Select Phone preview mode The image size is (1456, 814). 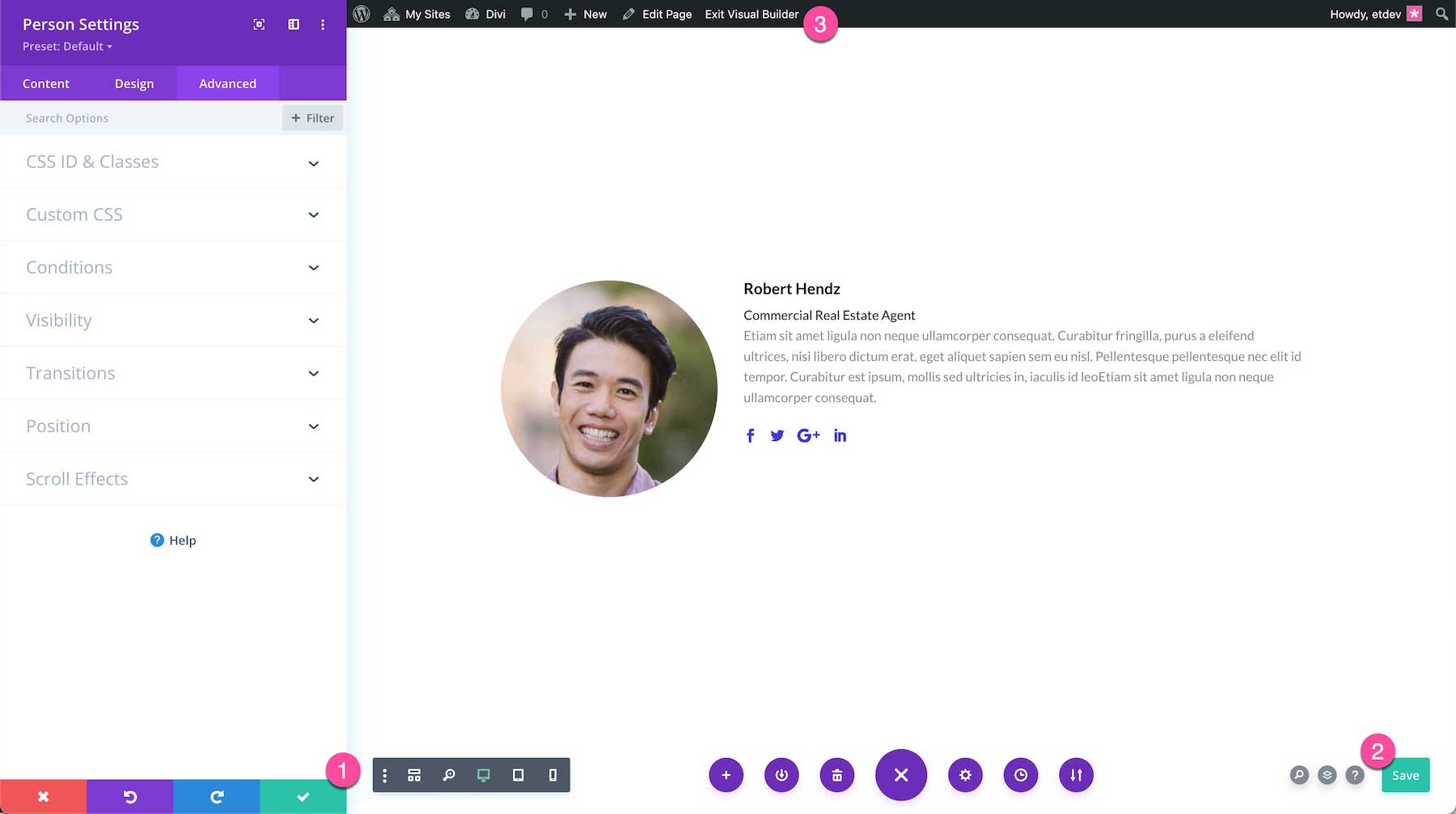[x=553, y=774]
